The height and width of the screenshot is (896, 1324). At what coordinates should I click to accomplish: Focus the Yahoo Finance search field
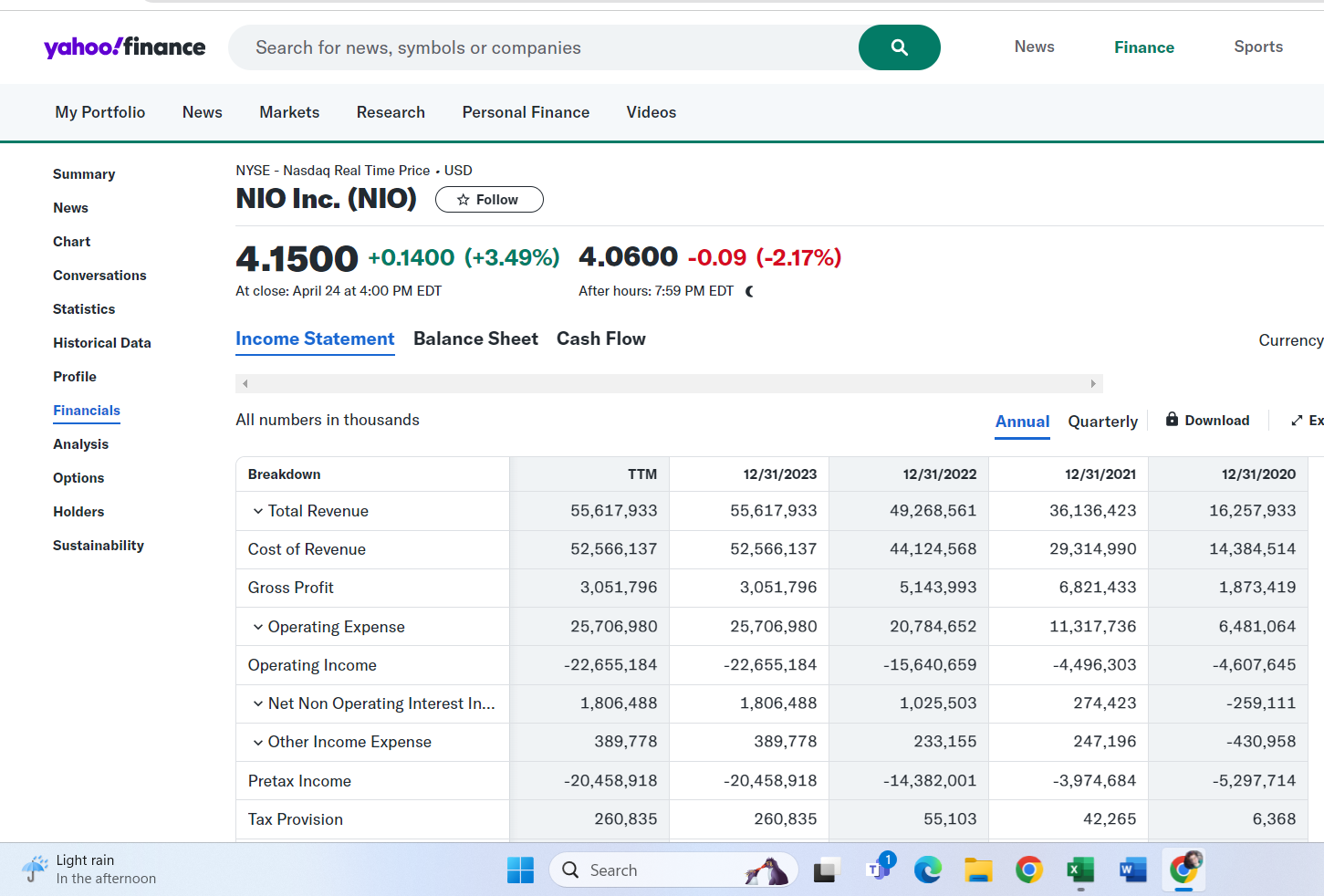(544, 47)
